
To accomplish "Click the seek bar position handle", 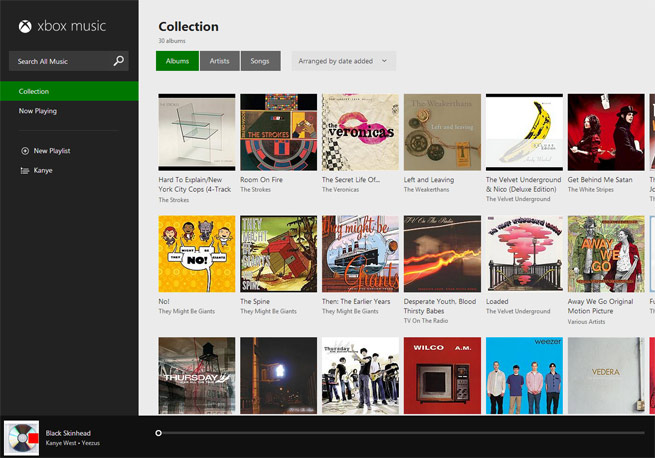I will click(x=158, y=433).
